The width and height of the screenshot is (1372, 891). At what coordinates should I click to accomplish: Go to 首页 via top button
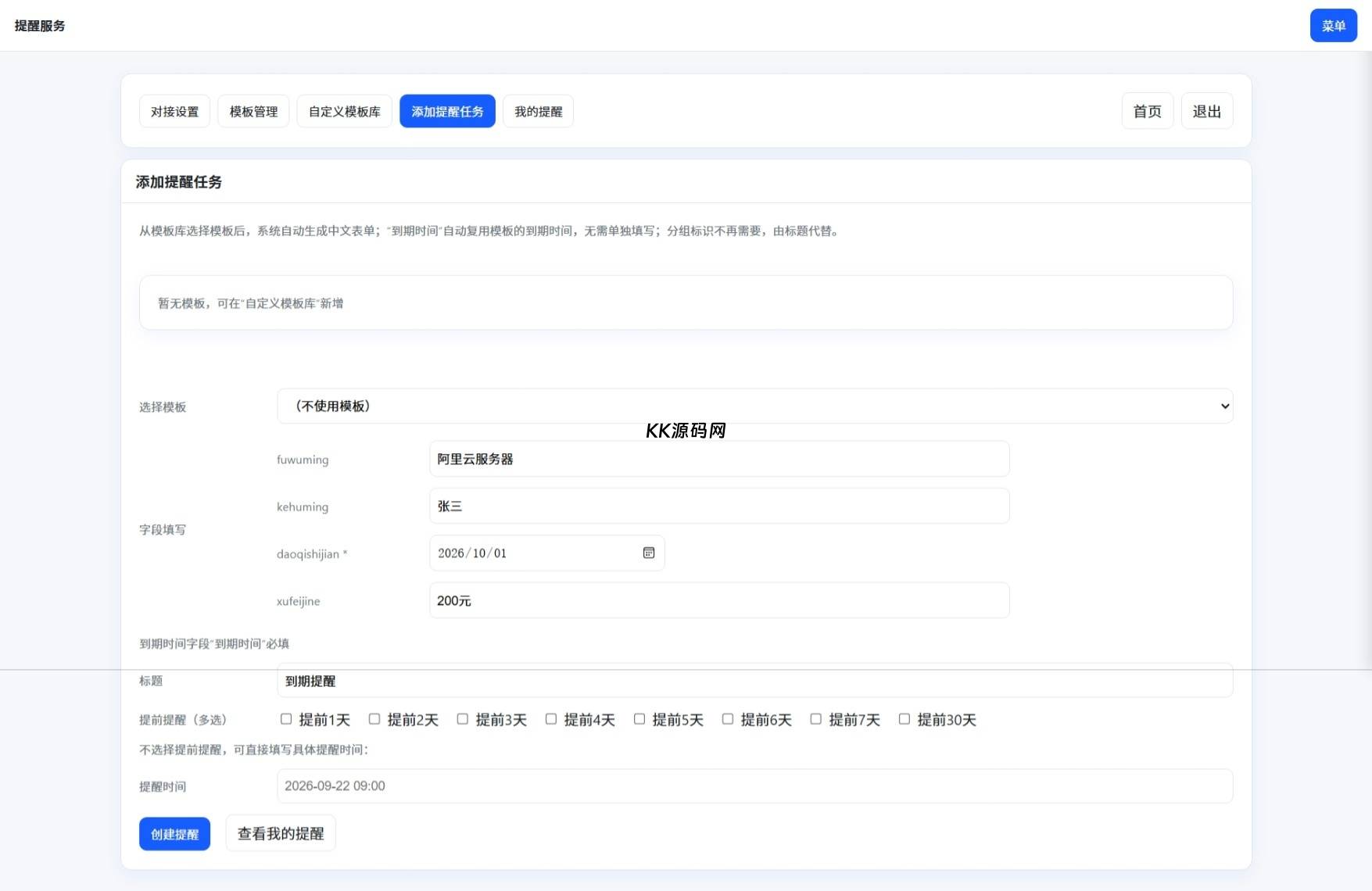click(1147, 111)
